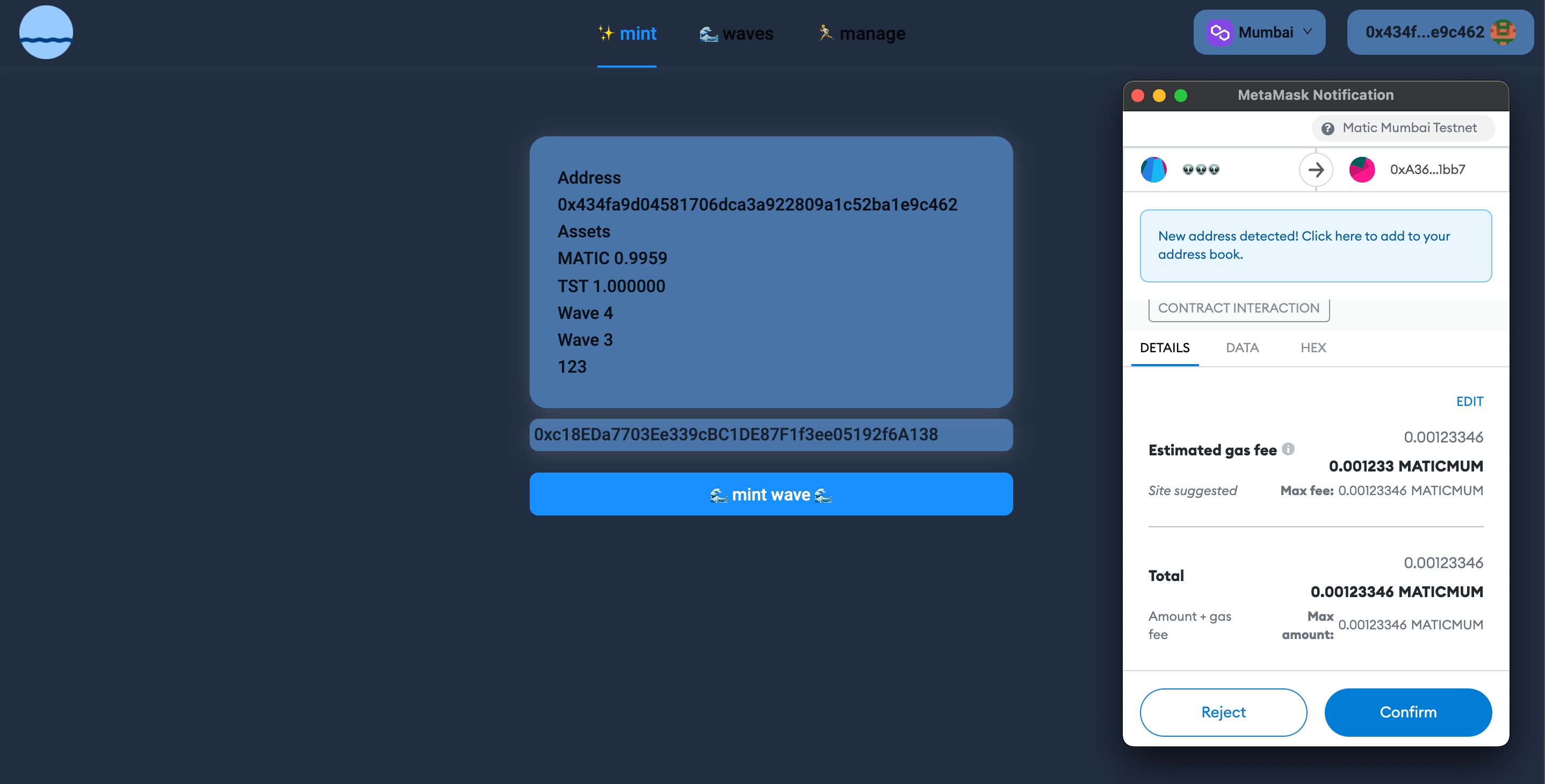Click the Matic Mumbai Testnet network pill
Image resolution: width=1545 pixels, height=784 pixels.
point(1403,128)
